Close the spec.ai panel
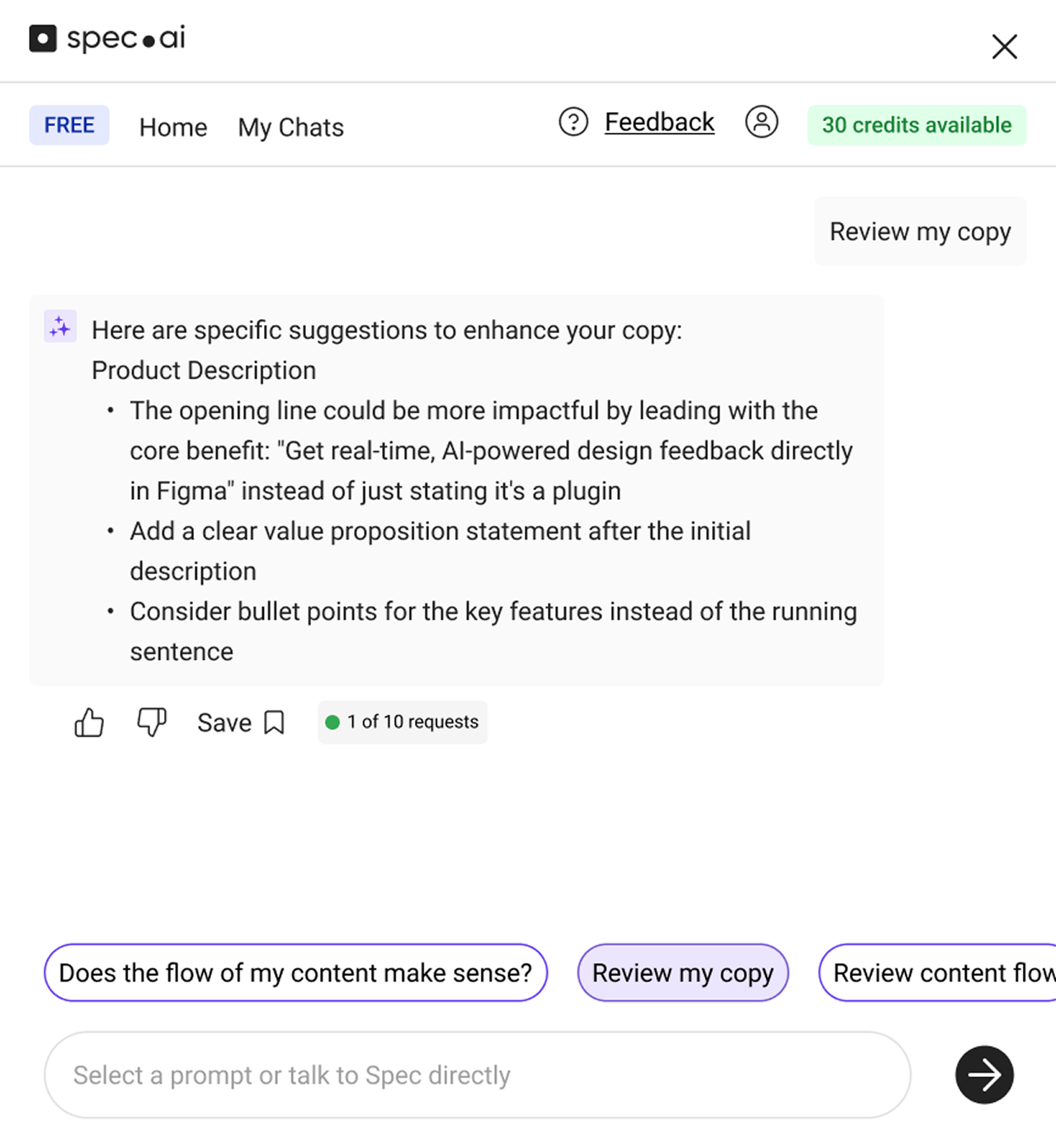 click(1005, 46)
